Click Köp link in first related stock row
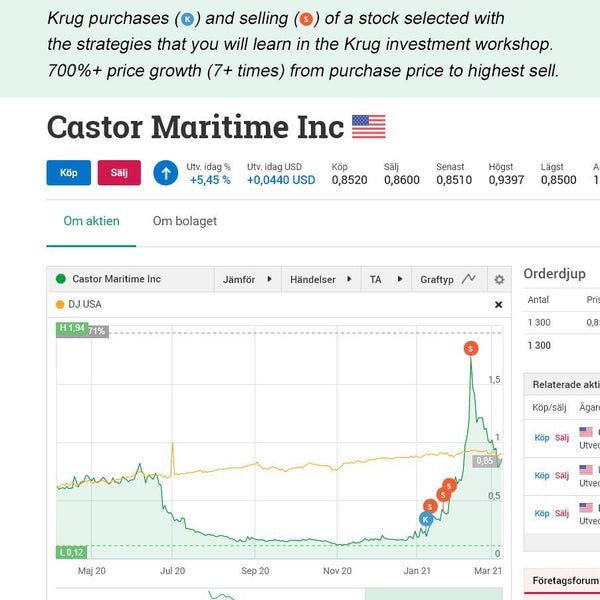The image size is (600, 600). click(542, 438)
